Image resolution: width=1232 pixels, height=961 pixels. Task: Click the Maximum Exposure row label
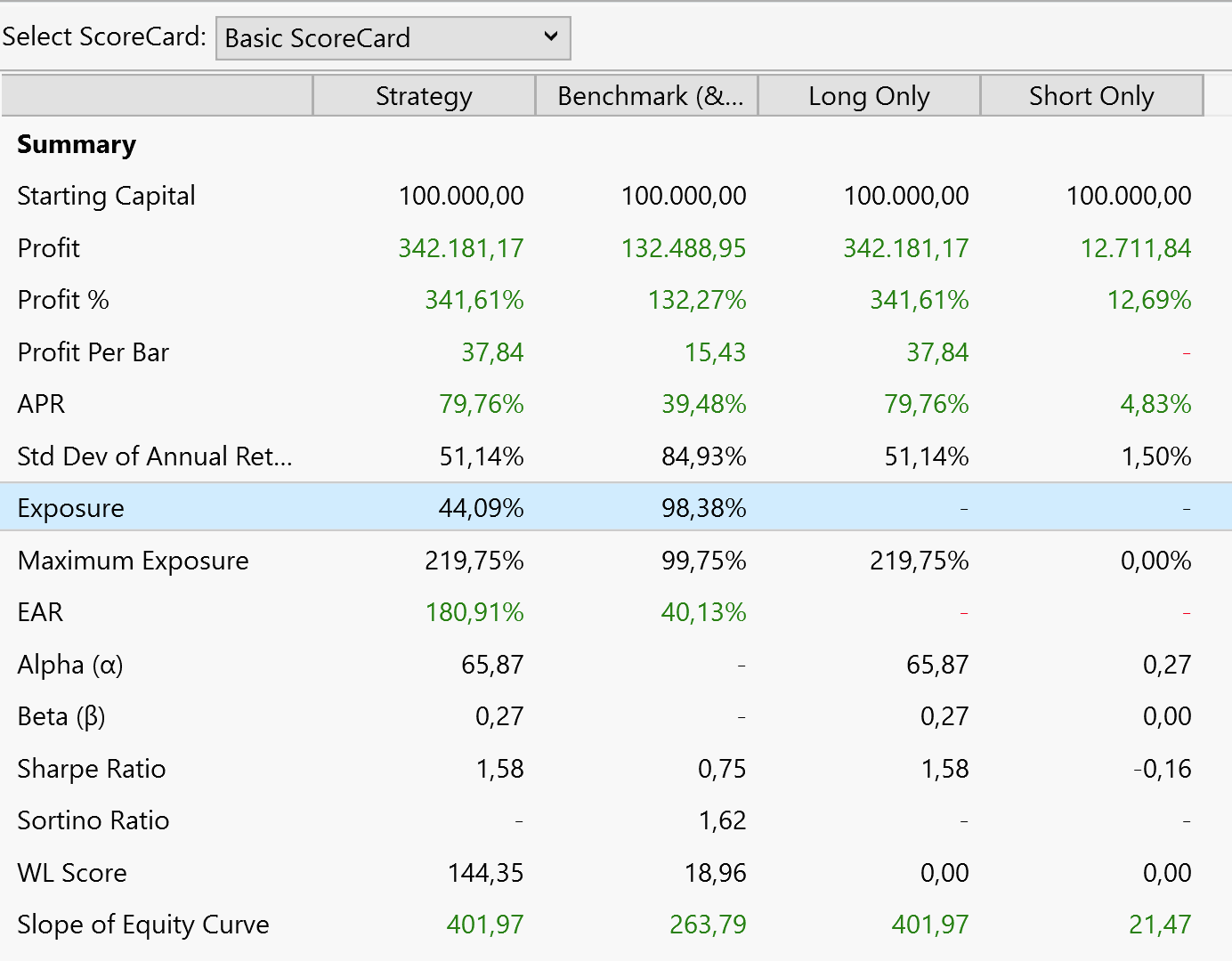coord(133,561)
